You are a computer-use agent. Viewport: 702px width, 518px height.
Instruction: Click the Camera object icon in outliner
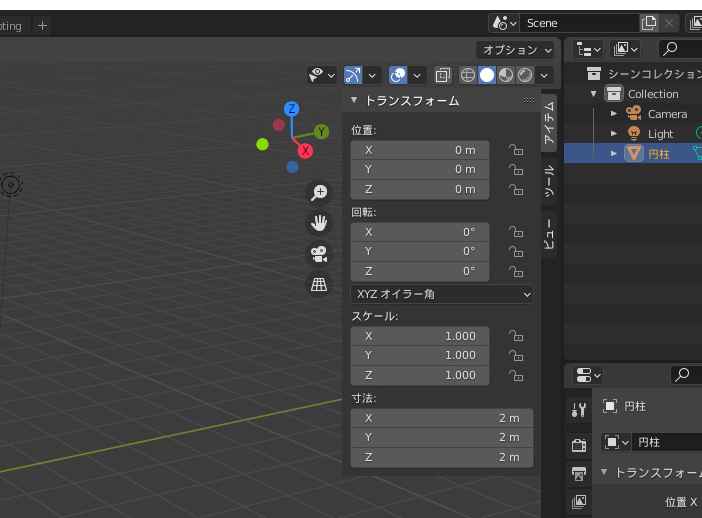634,113
